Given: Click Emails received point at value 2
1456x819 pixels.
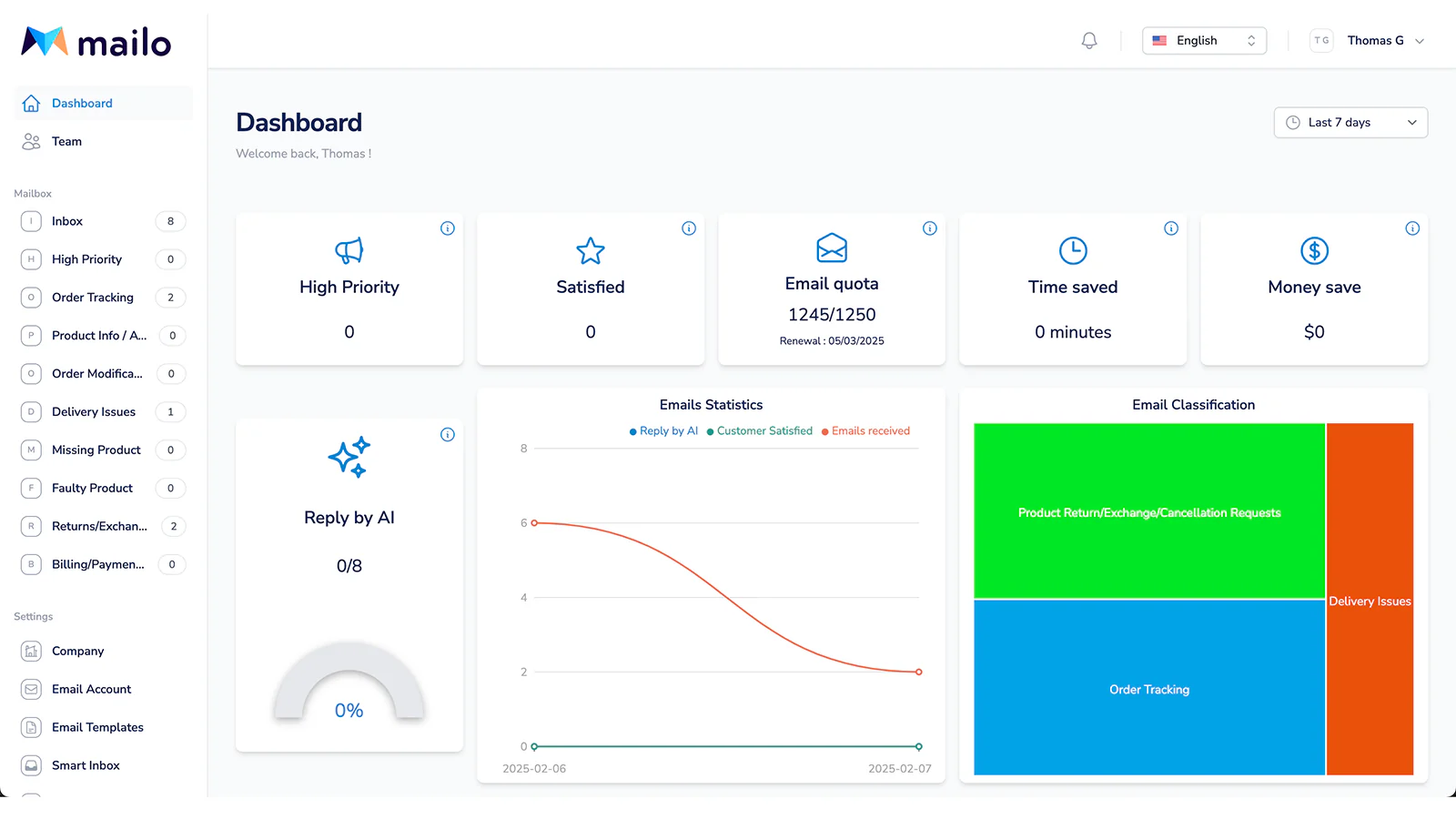Looking at the screenshot, I should 919,672.
